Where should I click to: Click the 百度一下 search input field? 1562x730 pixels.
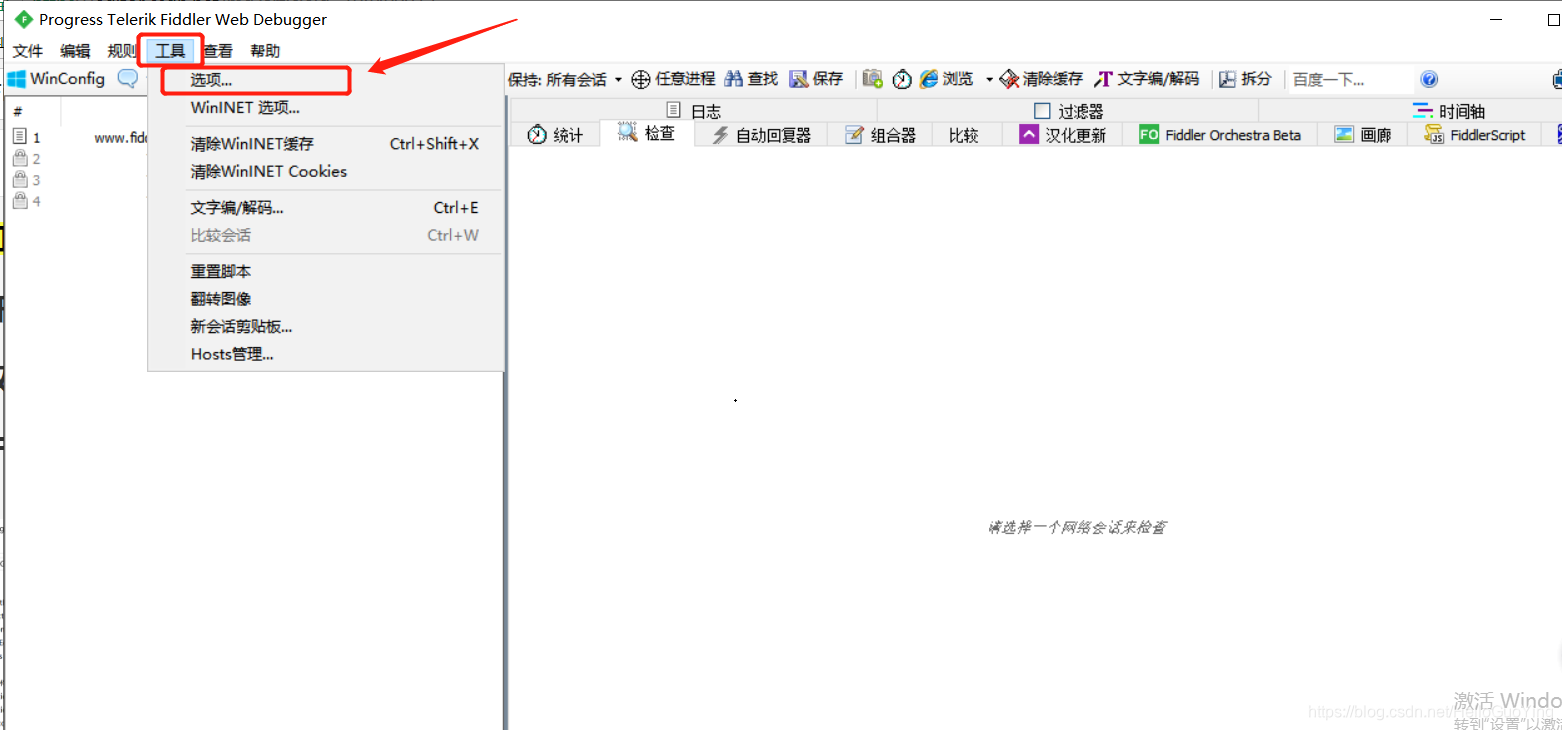(1350, 79)
